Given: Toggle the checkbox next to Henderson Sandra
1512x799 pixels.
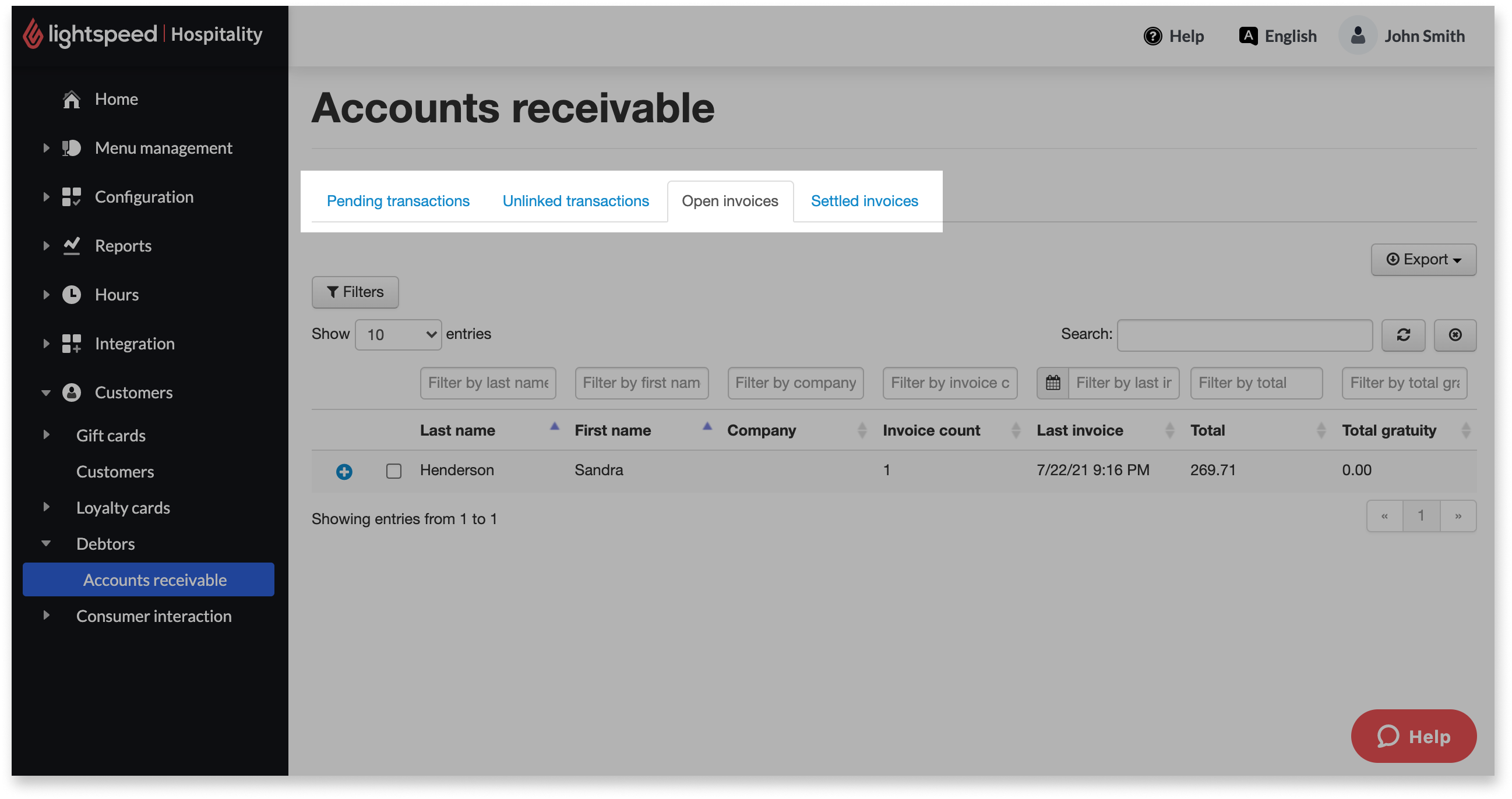Looking at the screenshot, I should pyautogui.click(x=393, y=470).
